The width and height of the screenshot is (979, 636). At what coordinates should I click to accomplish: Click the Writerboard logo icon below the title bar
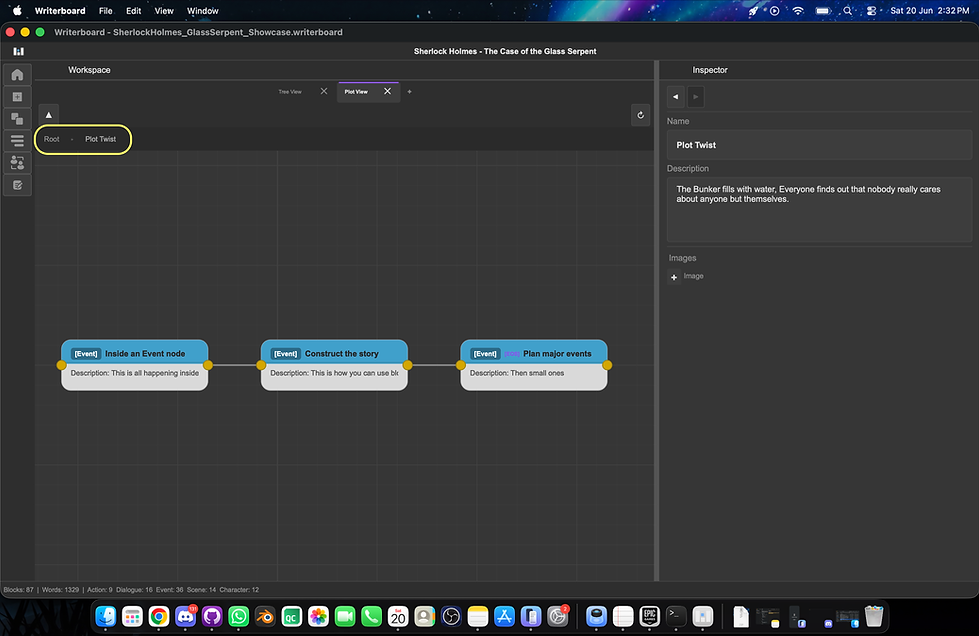point(19,51)
